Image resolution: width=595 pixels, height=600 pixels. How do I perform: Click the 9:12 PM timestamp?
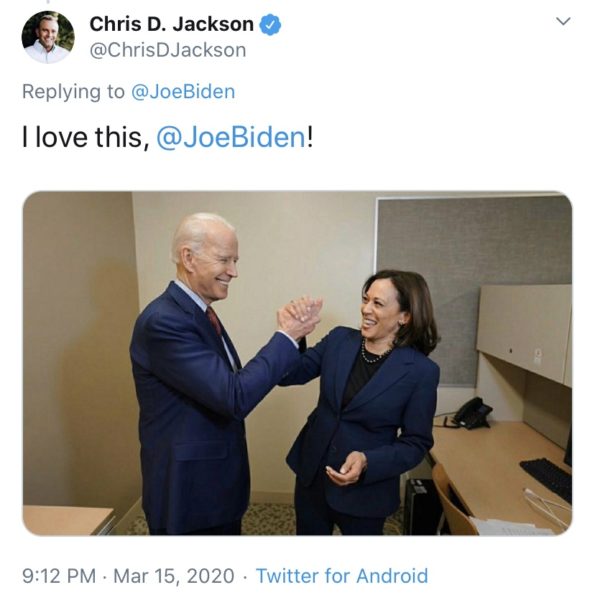59,576
